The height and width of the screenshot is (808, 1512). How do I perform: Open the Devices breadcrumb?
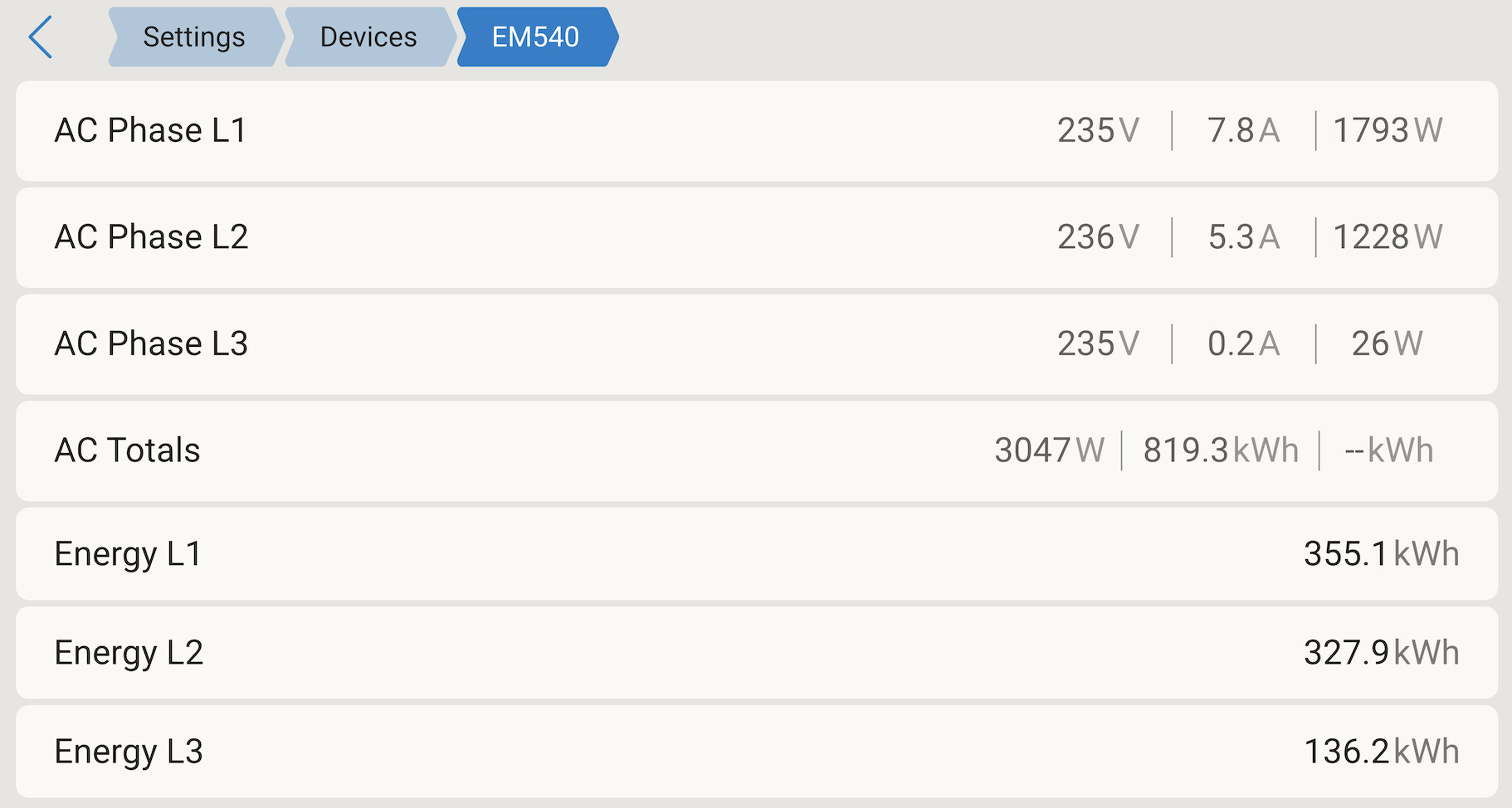click(368, 37)
